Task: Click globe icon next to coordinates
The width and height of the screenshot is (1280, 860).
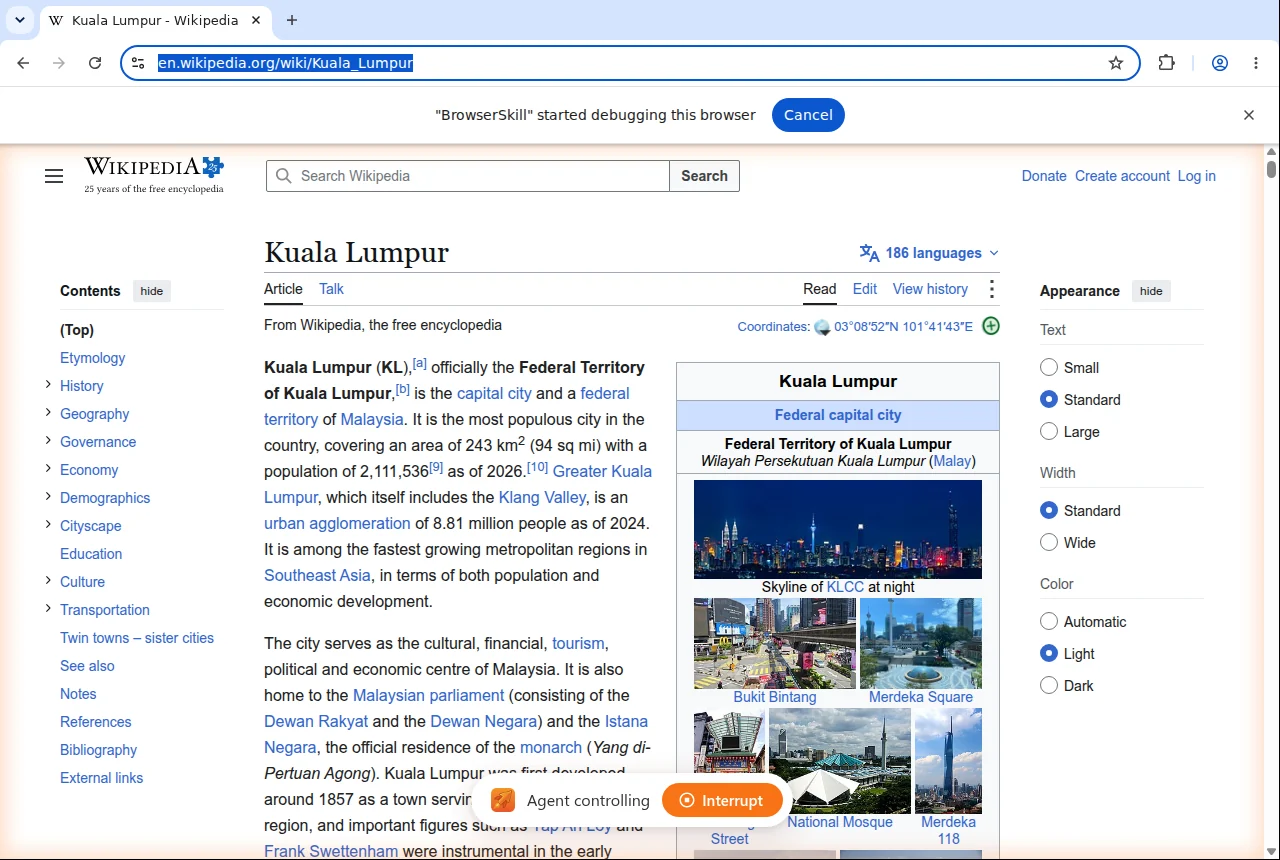Action: pos(822,327)
